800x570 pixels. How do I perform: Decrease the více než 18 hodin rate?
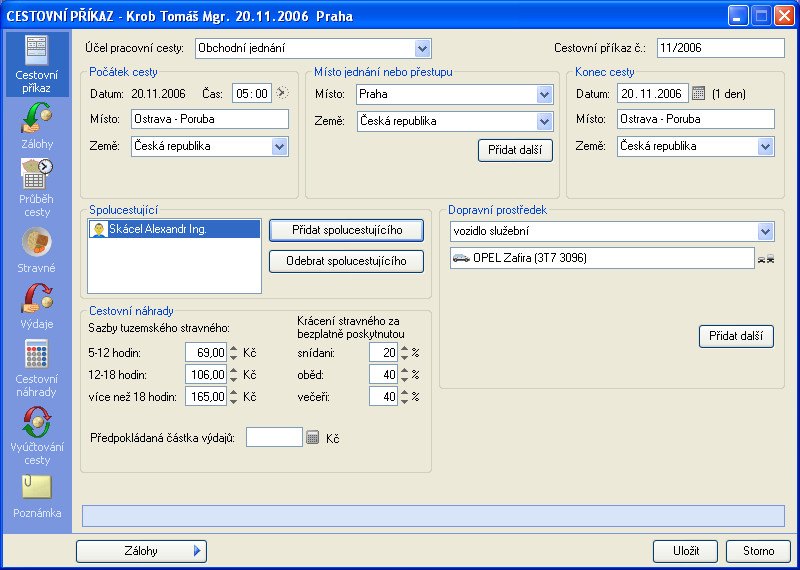[x=234, y=402]
